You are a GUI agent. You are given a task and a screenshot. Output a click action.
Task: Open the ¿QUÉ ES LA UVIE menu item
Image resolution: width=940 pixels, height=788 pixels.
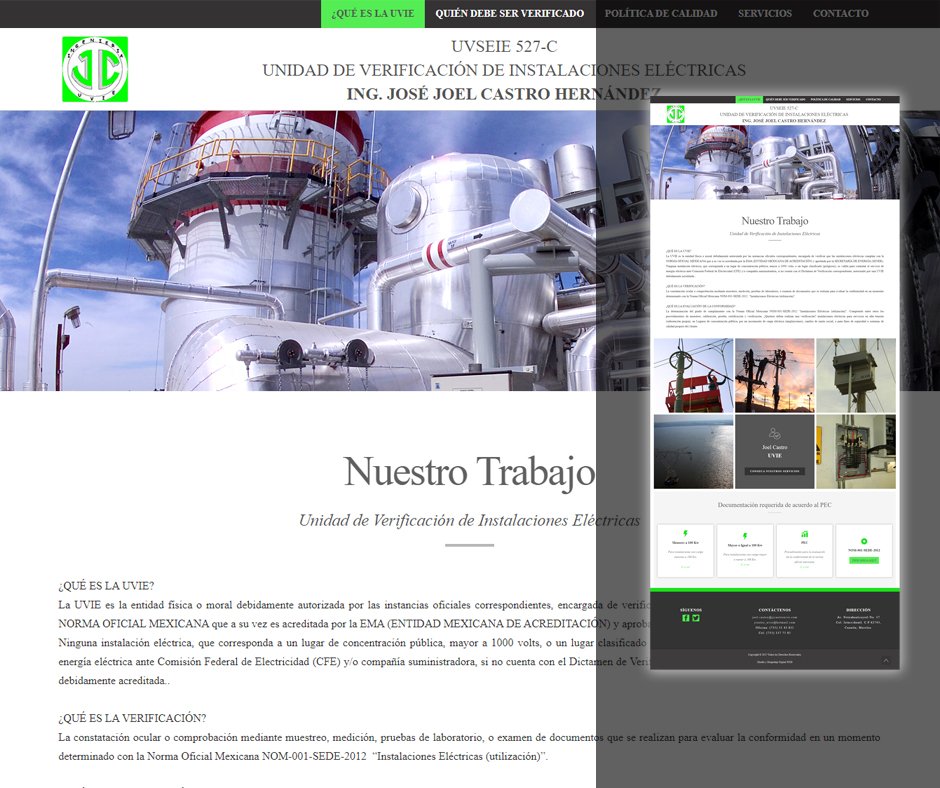[359, 14]
